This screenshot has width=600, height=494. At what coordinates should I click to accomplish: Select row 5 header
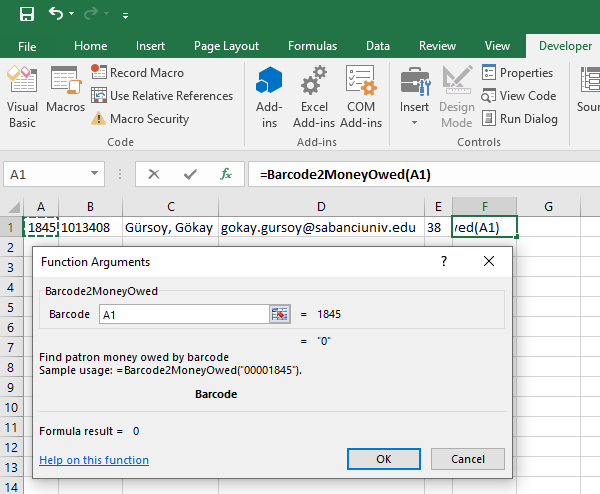point(11,307)
